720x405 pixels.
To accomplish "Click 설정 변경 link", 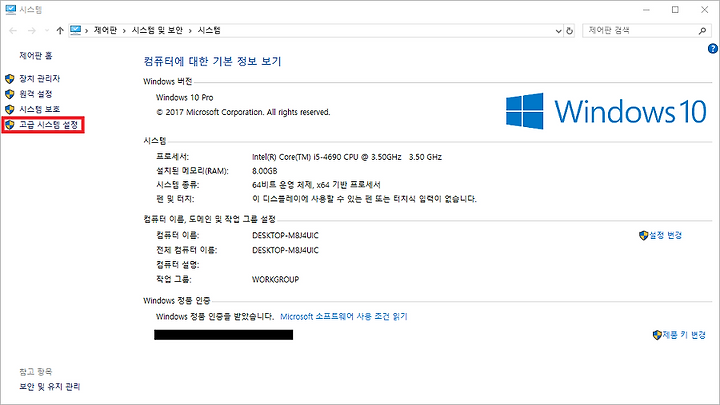I will pyautogui.click(x=665, y=235).
